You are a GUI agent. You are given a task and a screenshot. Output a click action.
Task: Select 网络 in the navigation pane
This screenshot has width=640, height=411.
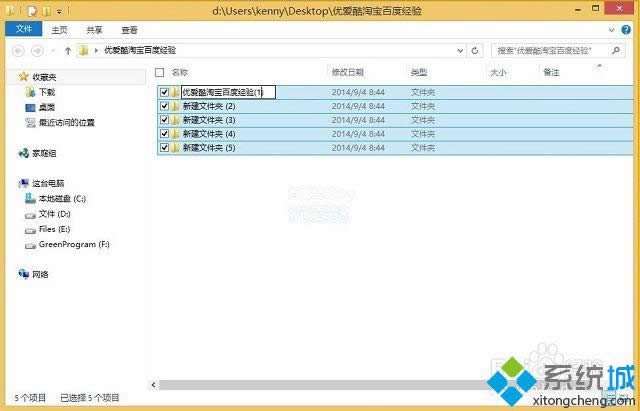click(x=40, y=274)
